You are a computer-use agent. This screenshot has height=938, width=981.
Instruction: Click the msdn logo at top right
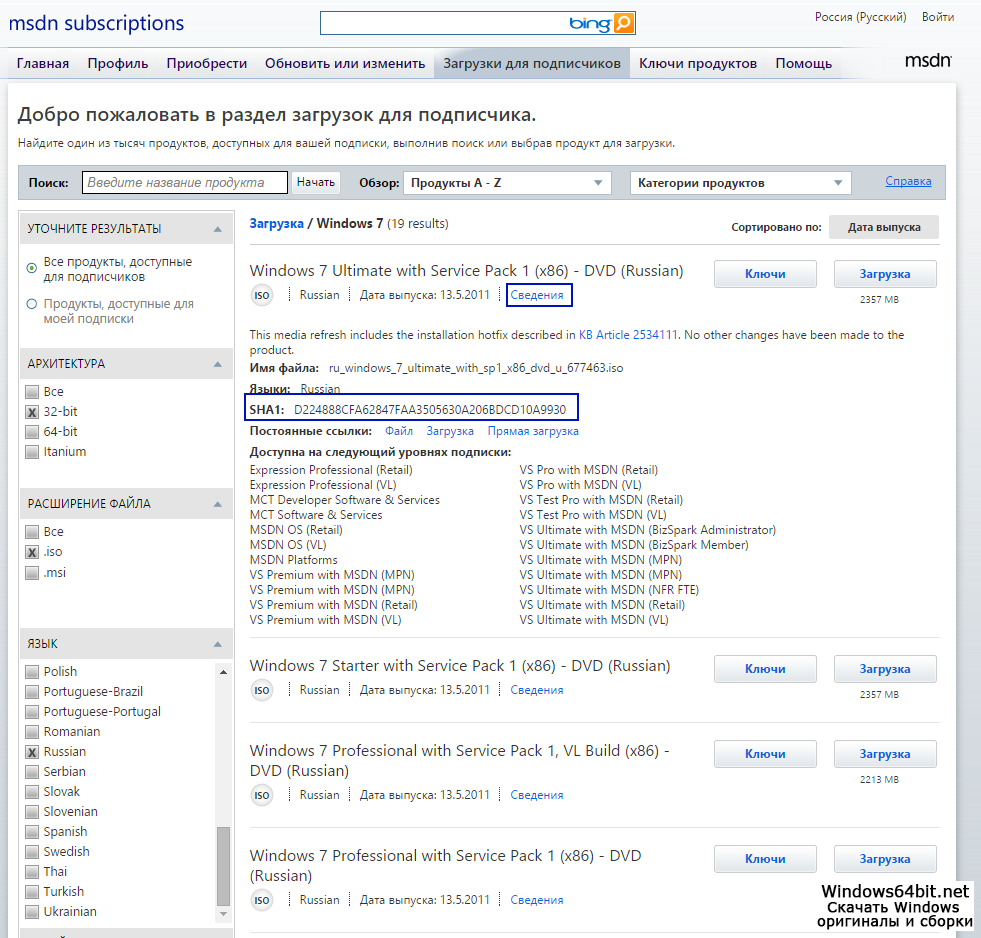click(x=927, y=61)
